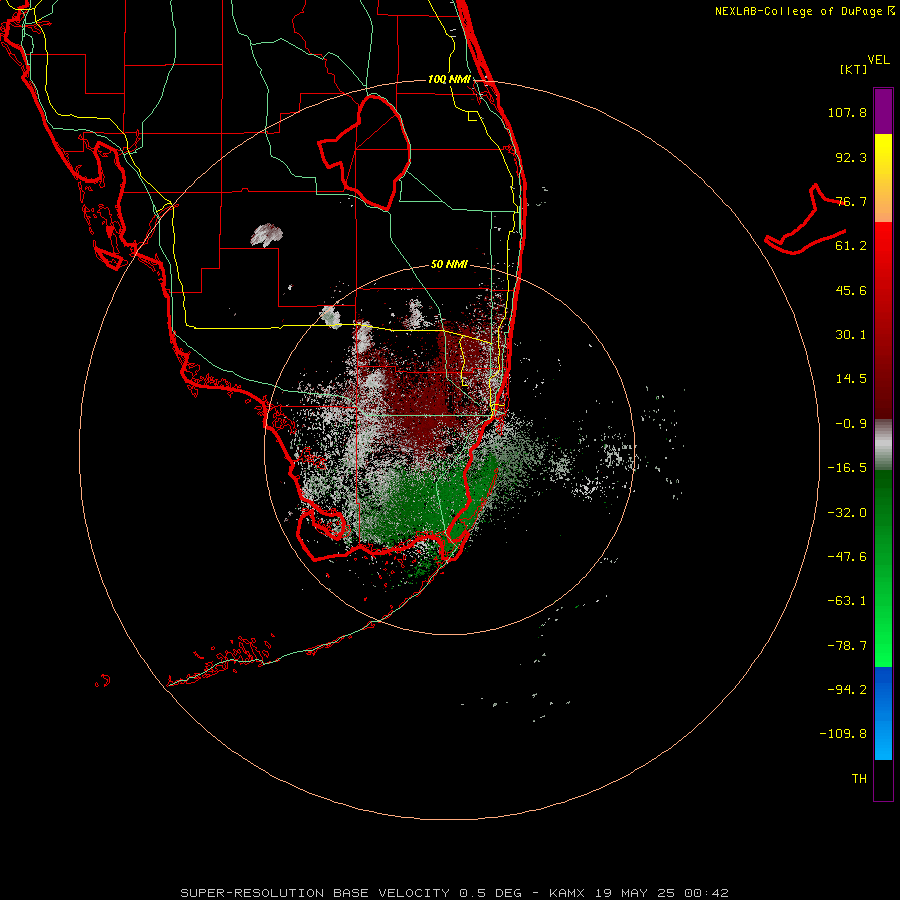This screenshot has height=900, width=900.
Task: Click the Lake Okeechobee outline
Action: click(364, 152)
